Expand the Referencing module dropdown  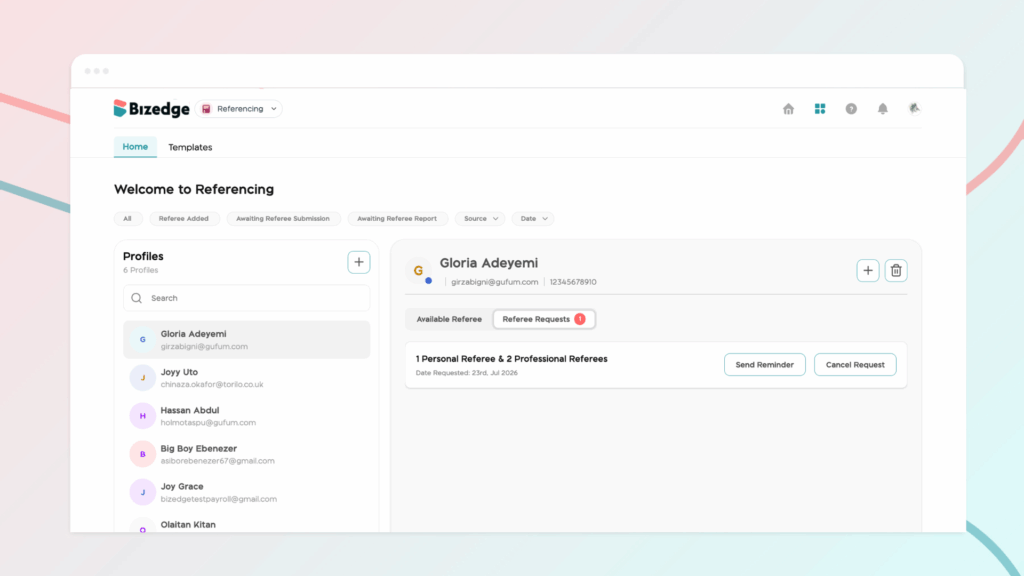point(274,109)
